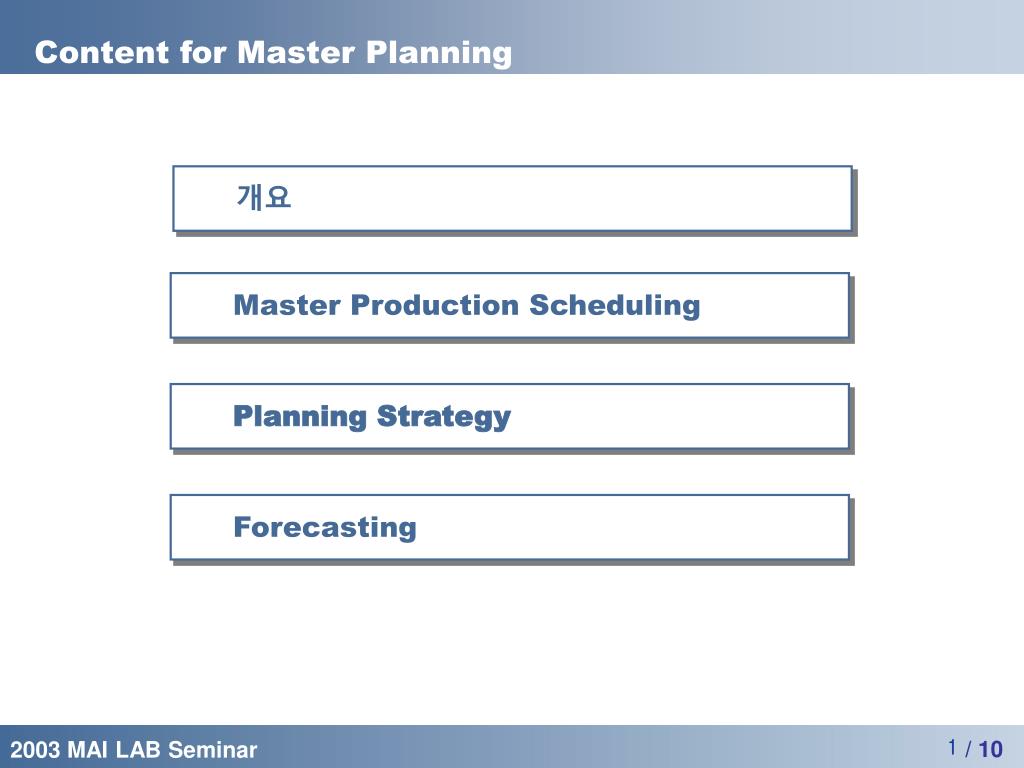Click '2003' in the footer bar

pyautogui.click(x=36, y=749)
